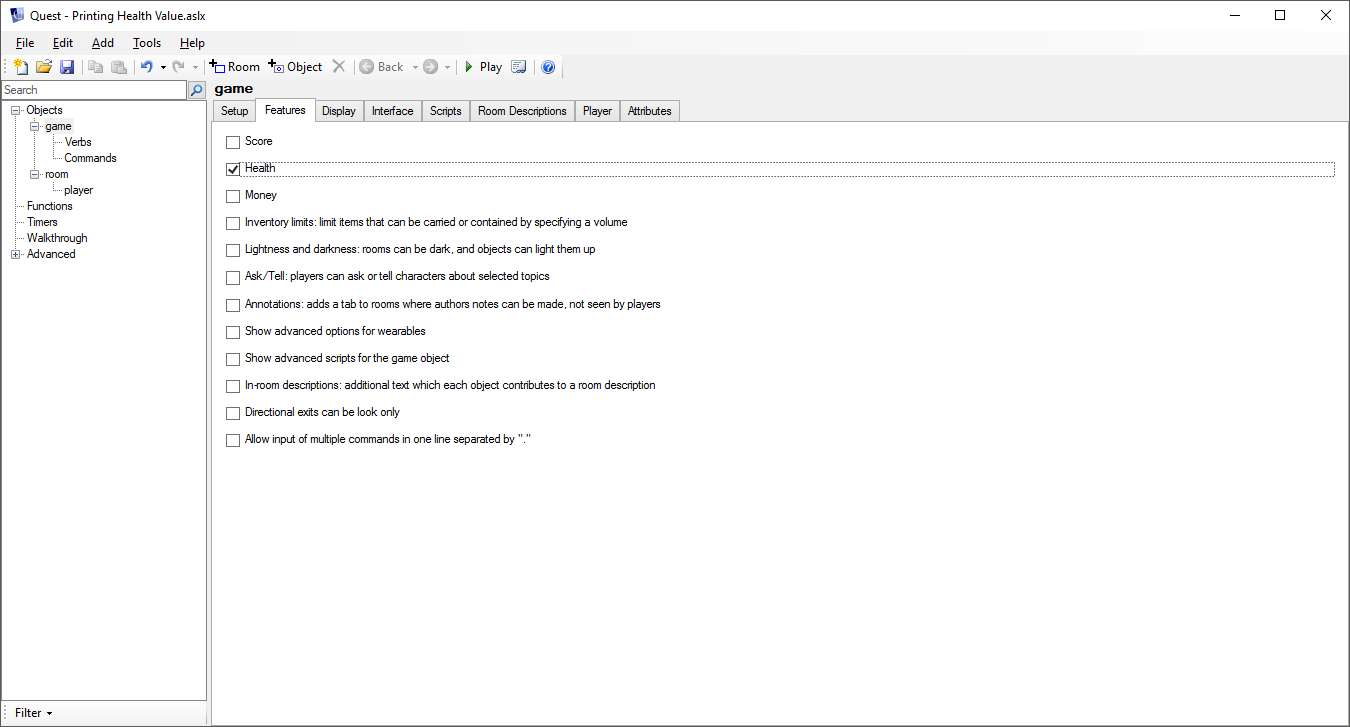Click the Paste toolbar icon
This screenshot has width=1350, height=727.
point(119,67)
